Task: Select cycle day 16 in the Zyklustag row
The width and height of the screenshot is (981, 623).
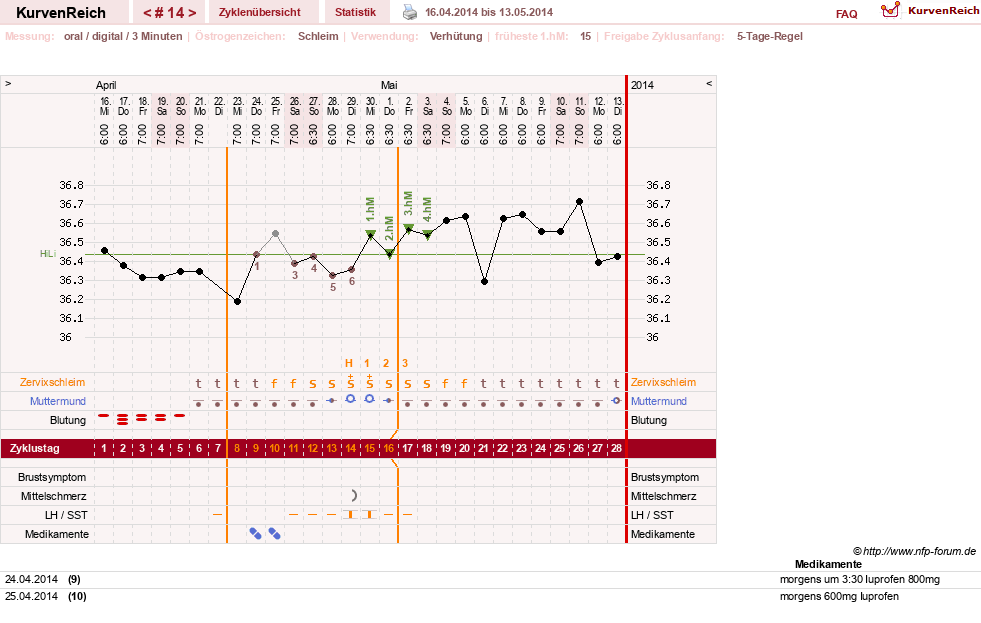Action: pyautogui.click(x=389, y=448)
